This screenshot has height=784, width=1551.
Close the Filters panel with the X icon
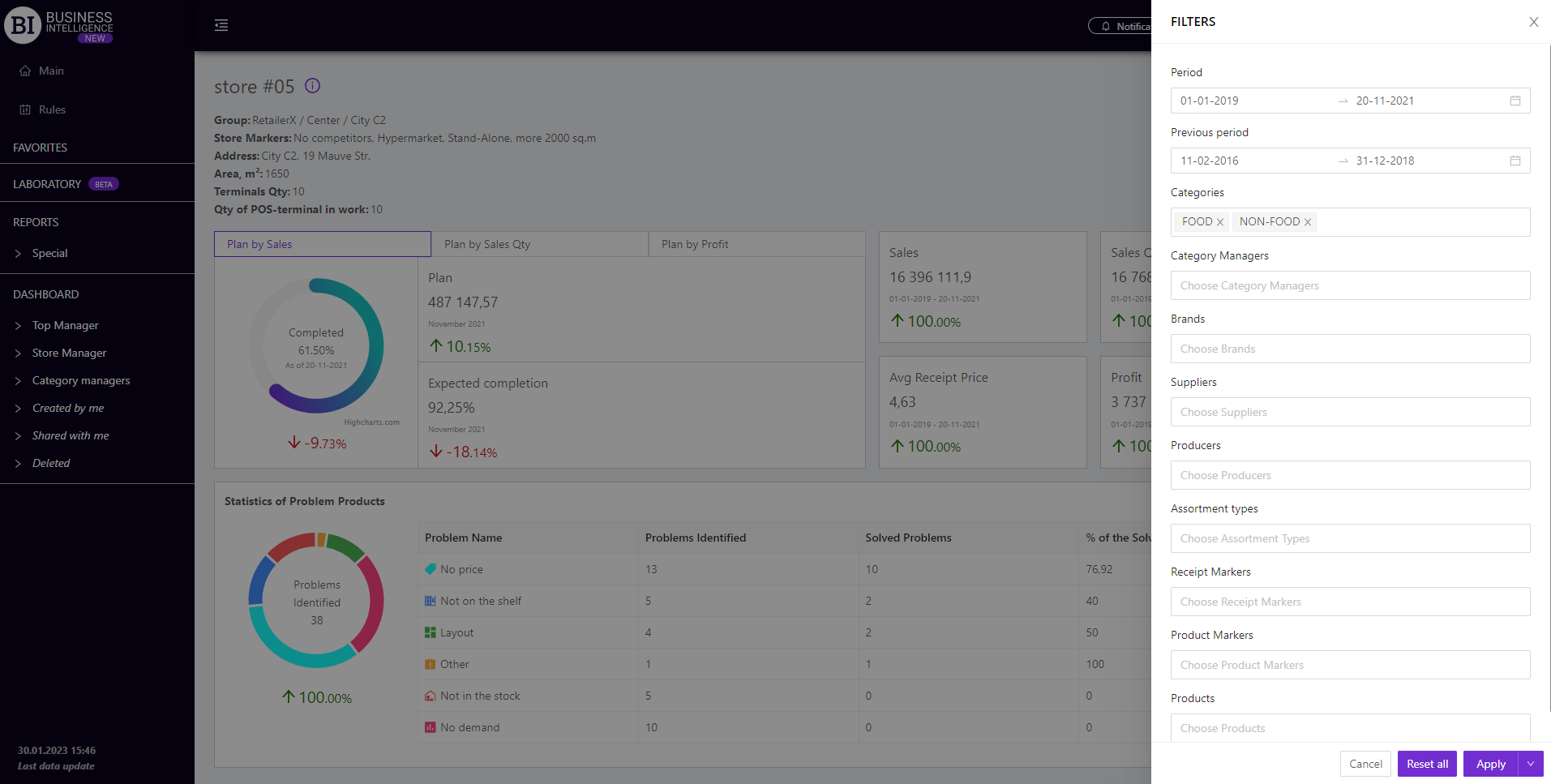1533,22
